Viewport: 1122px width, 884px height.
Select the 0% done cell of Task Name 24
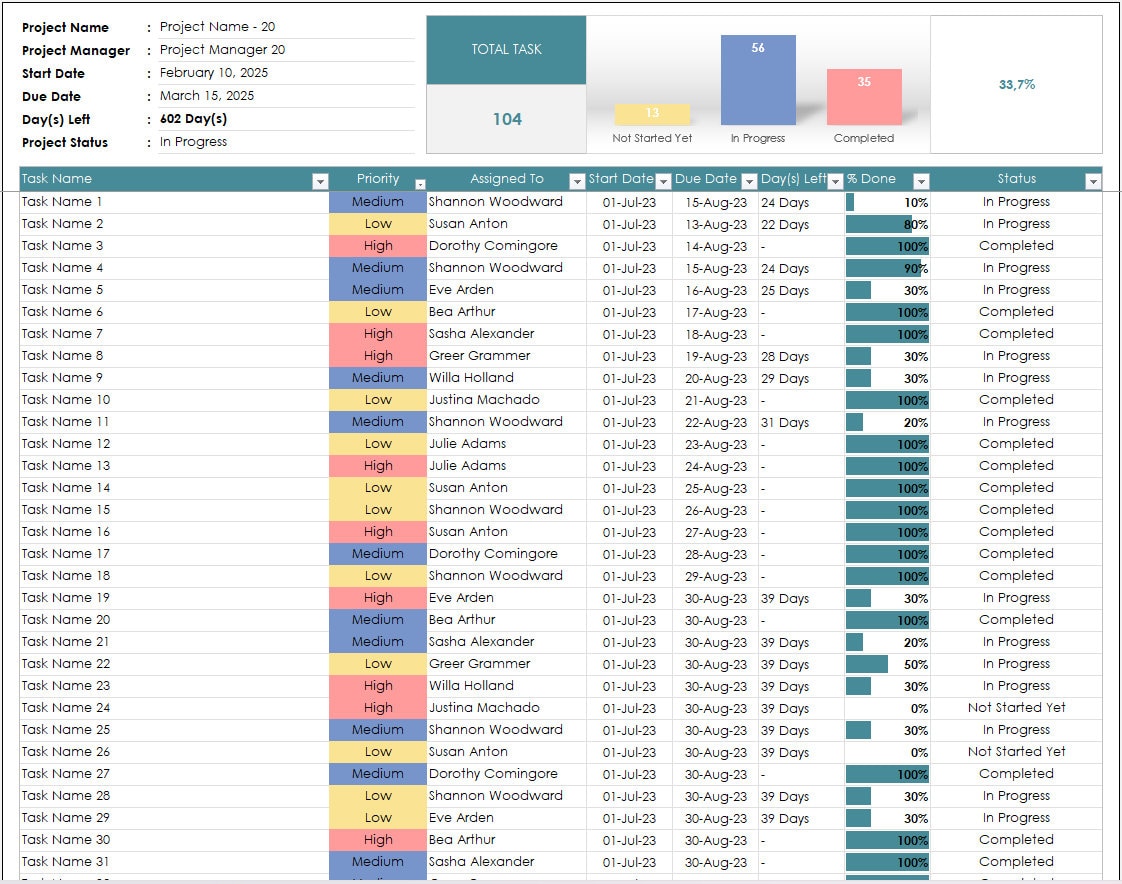887,709
